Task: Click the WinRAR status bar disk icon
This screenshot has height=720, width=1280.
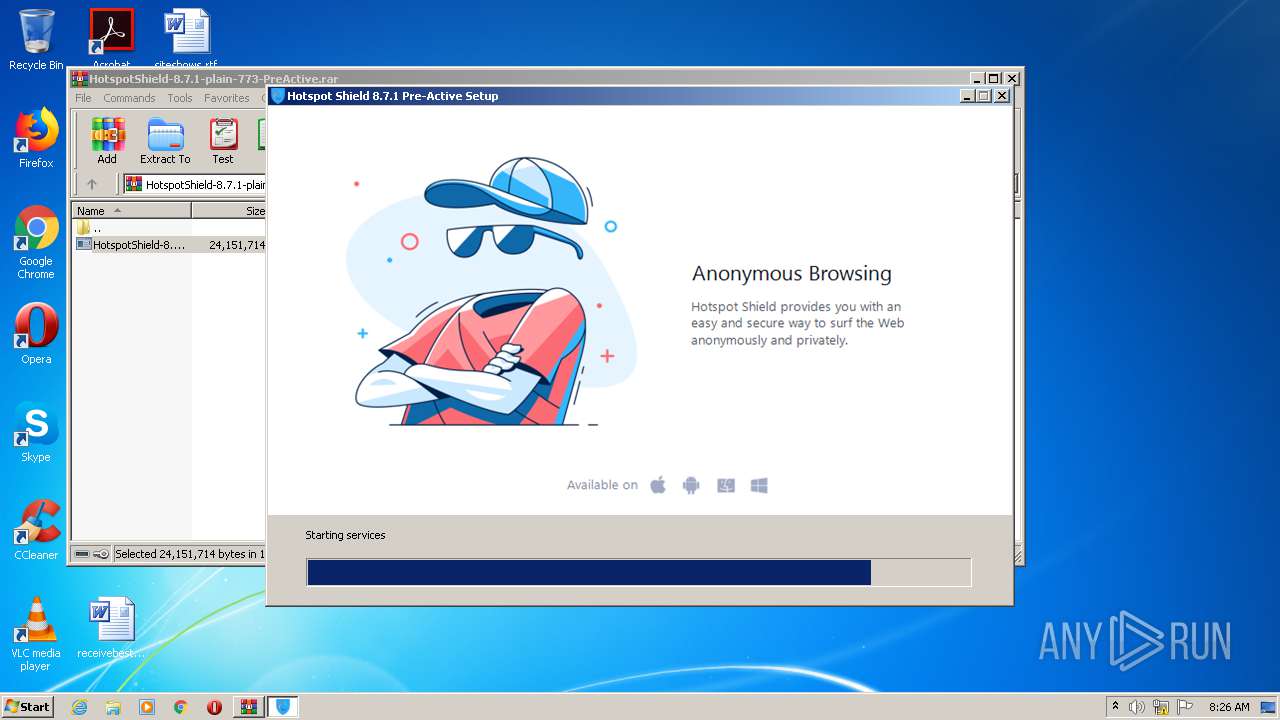Action: tap(83, 554)
